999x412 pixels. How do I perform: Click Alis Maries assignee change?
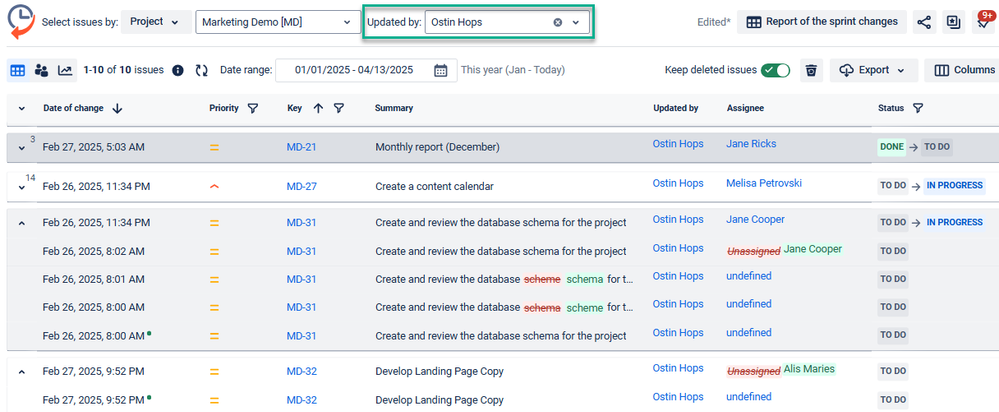(809, 369)
